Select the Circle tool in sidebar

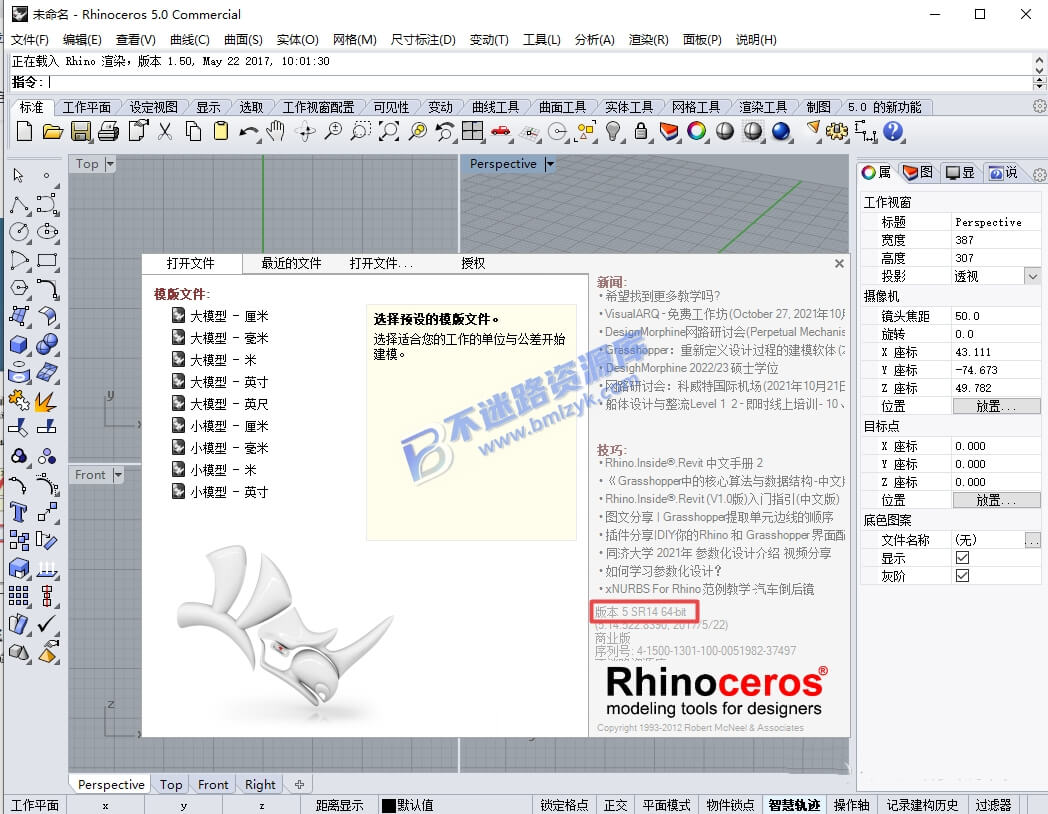coord(19,232)
